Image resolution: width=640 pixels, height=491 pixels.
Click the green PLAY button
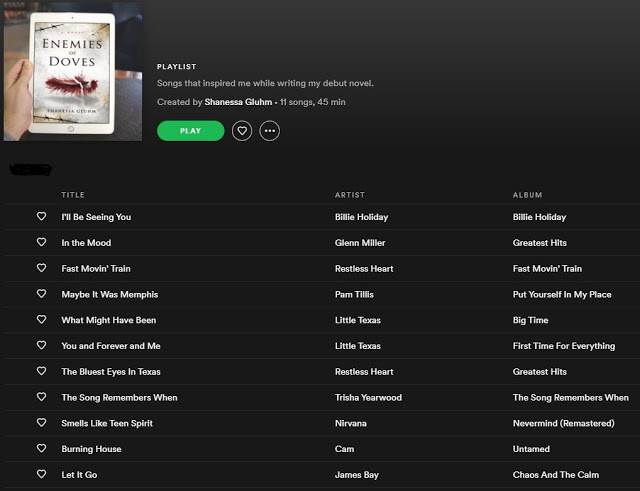click(190, 131)
